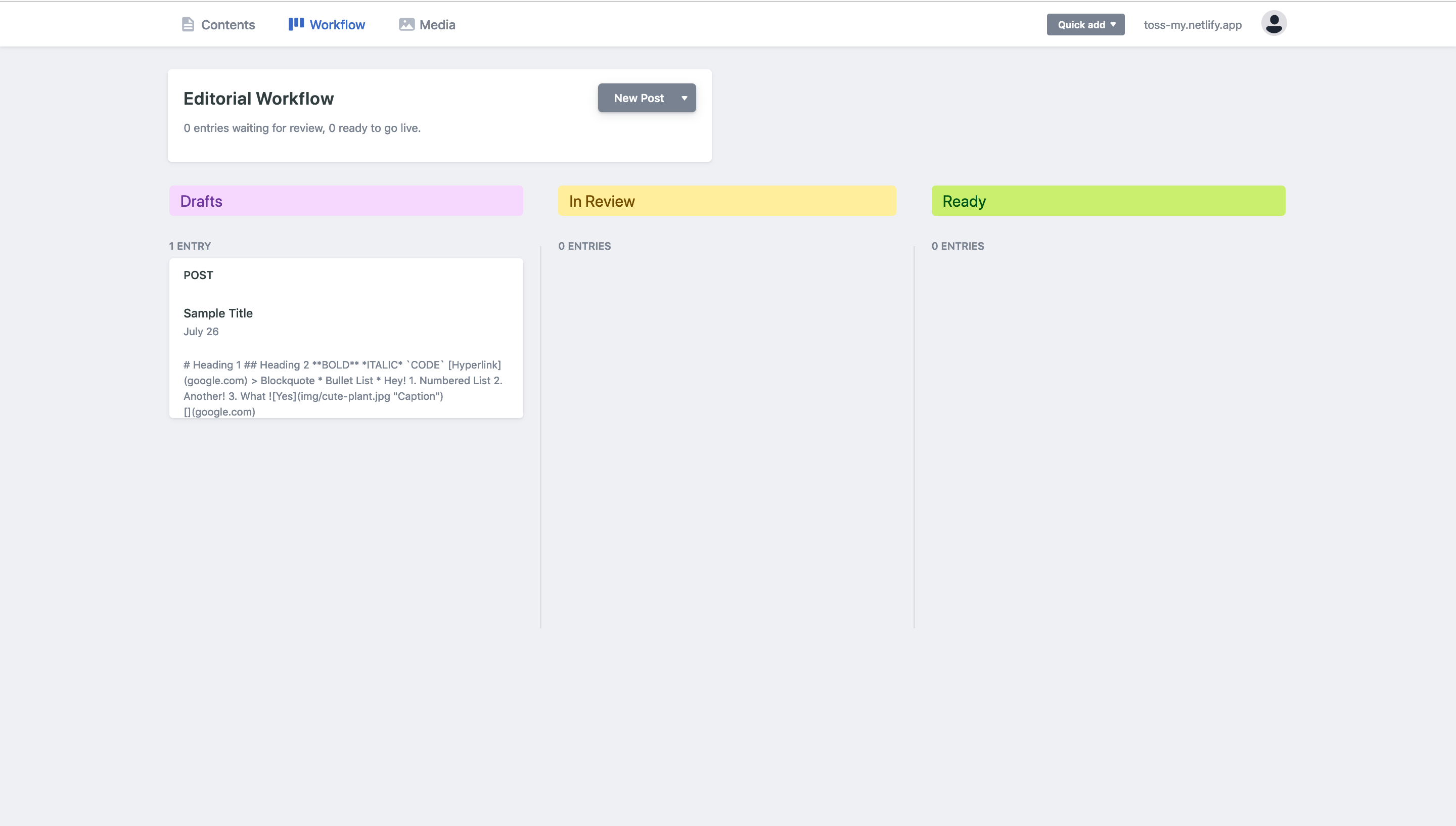The width and height of the screenshot is (1456, 826).
Task: Click the 1 ENTRY label under Drafts
Action: 190,246
